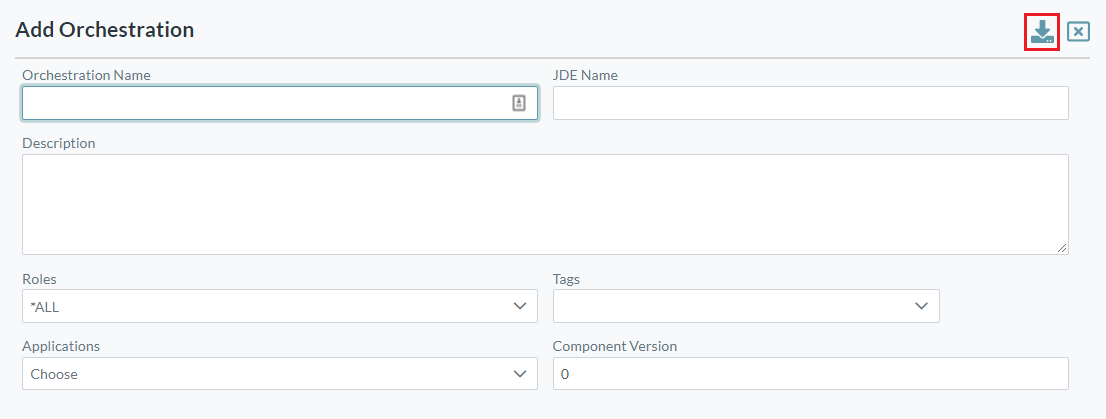Click the contact card icon in Orchestration Name

pos(519,103)
